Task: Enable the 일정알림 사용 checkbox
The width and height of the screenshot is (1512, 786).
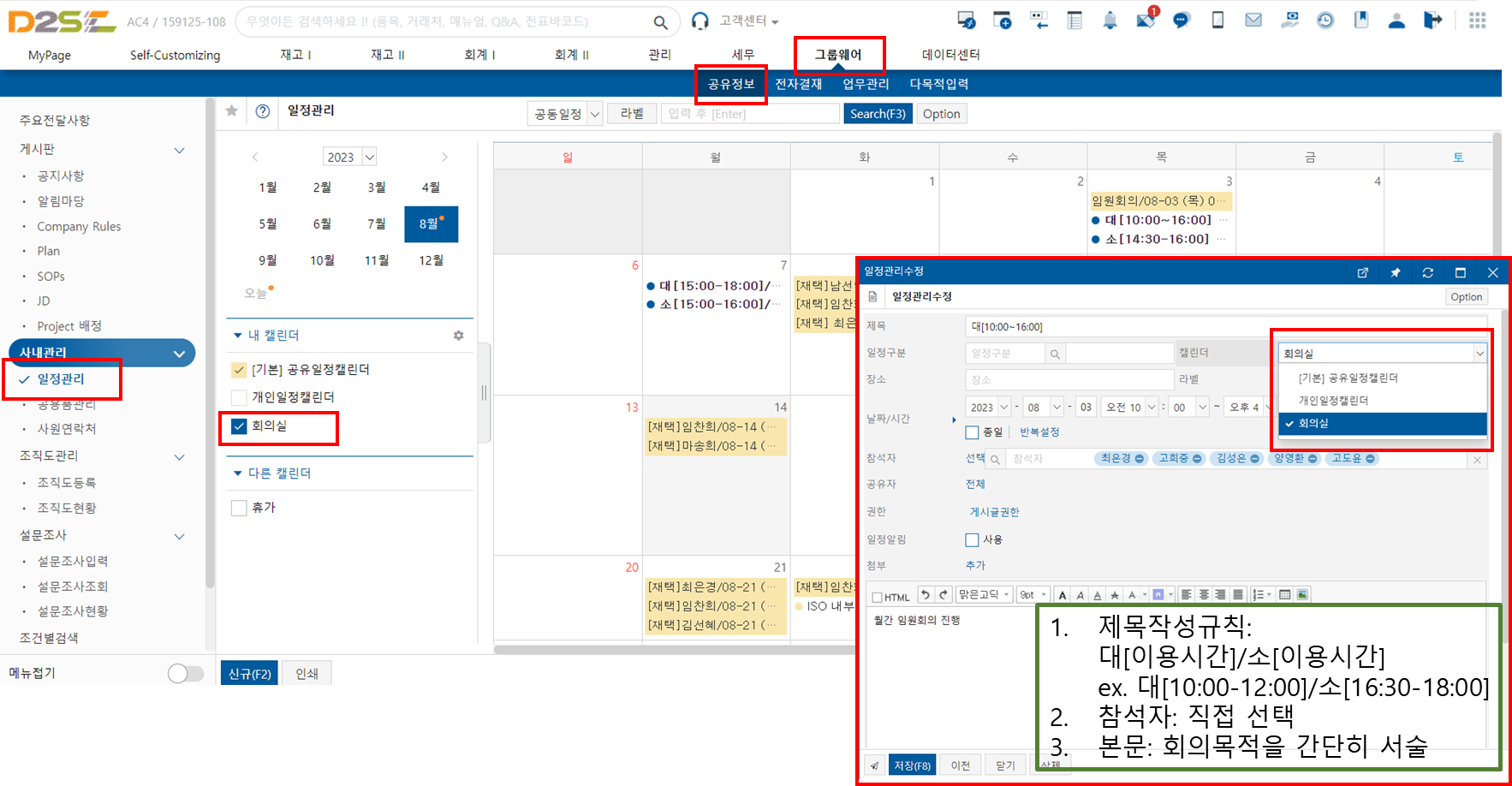Action: click(x=972, y=539)
